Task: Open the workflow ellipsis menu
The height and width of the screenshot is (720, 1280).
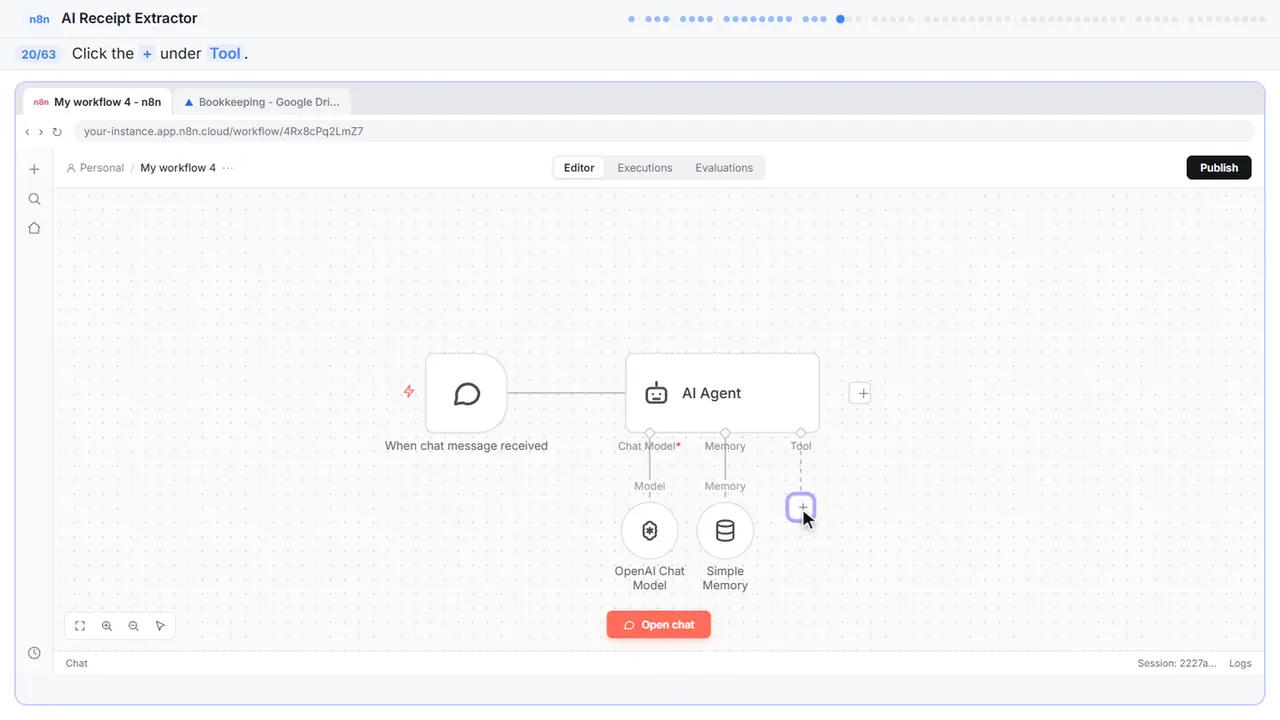Action: pos(228,168)
